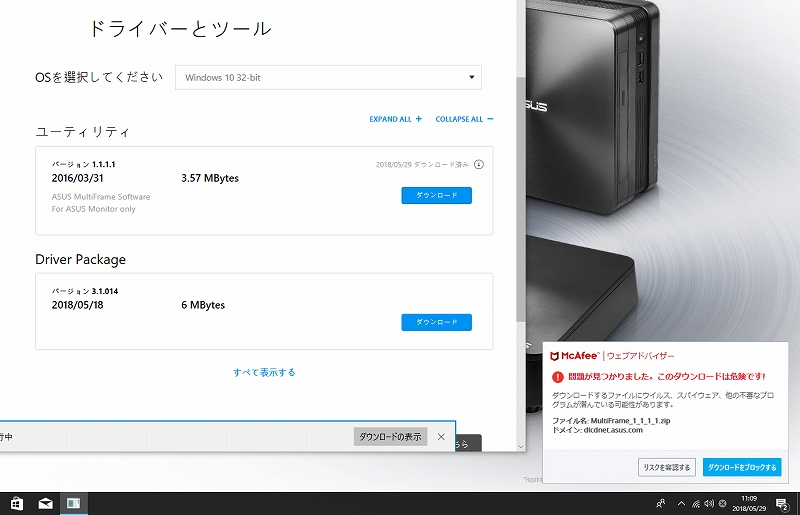This screenshot has height=515, width=800.
Task: Click リスクを容認する in McAfee popup
Action: pyautogui.click(x=666, y=467)
